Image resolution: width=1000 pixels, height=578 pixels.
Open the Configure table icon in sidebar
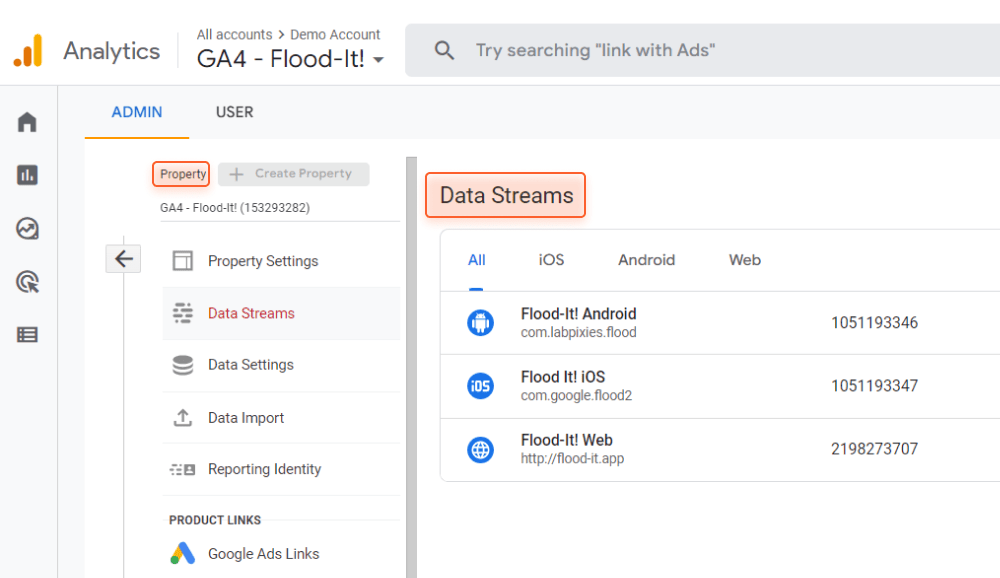[x=27, y=334]
